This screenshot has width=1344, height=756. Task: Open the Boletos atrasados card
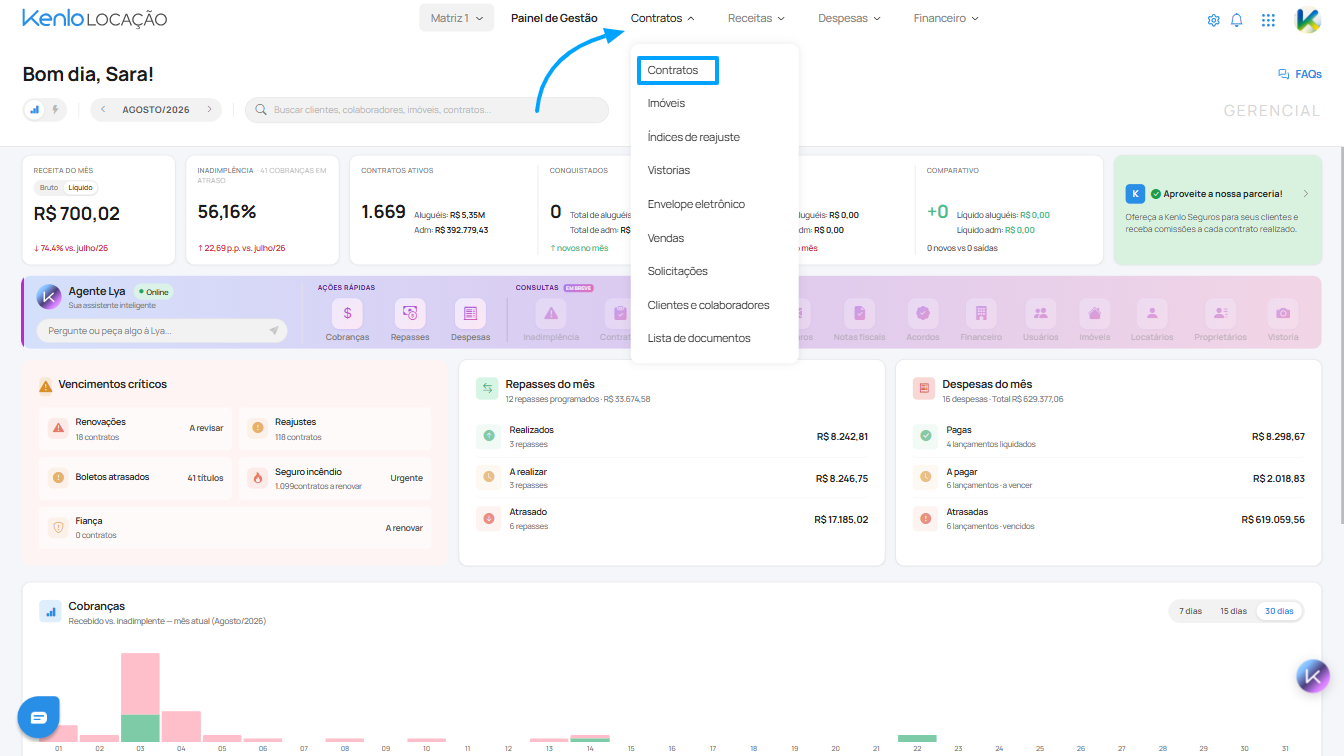tap(135, 478)
